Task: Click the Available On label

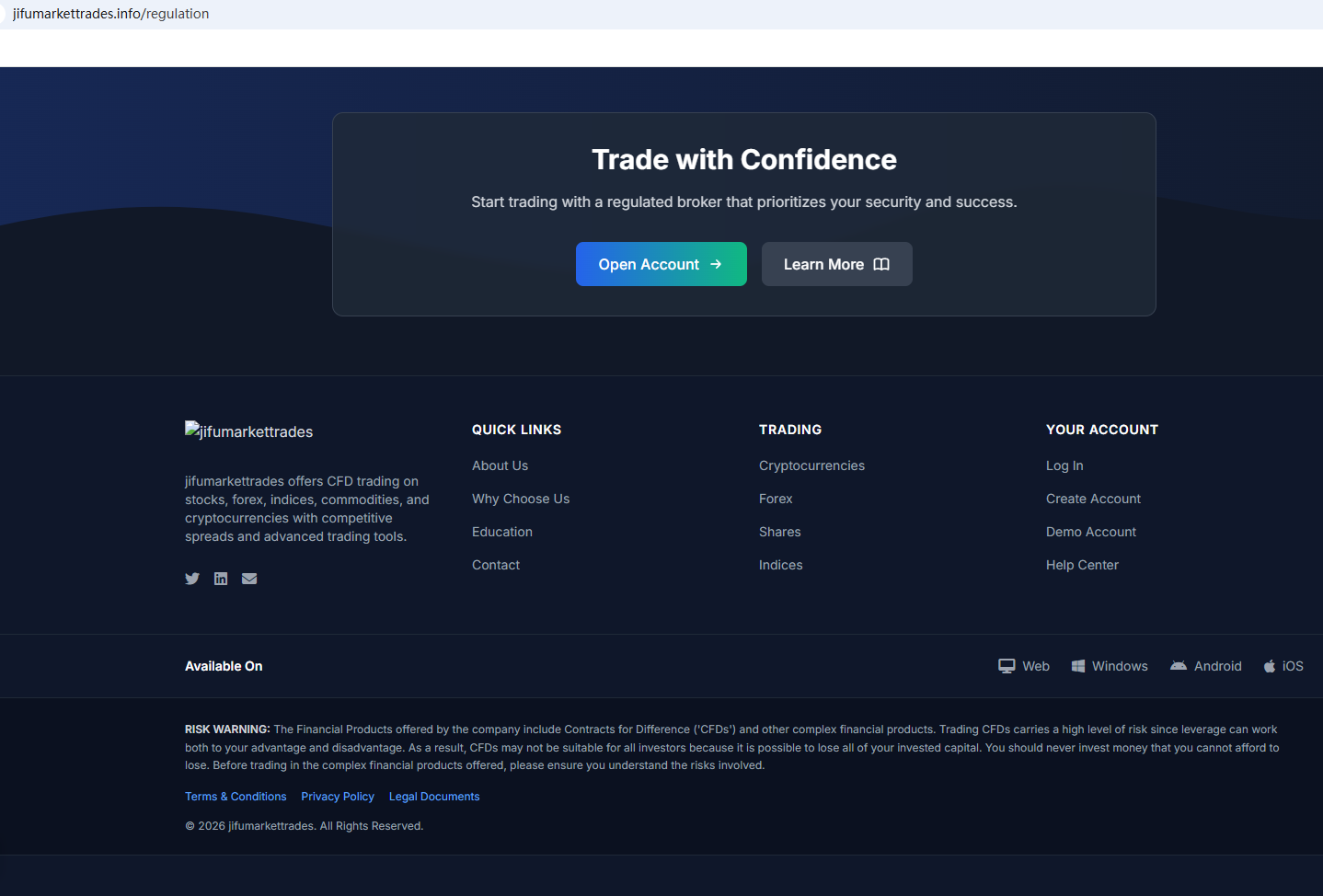Action: 224,666
